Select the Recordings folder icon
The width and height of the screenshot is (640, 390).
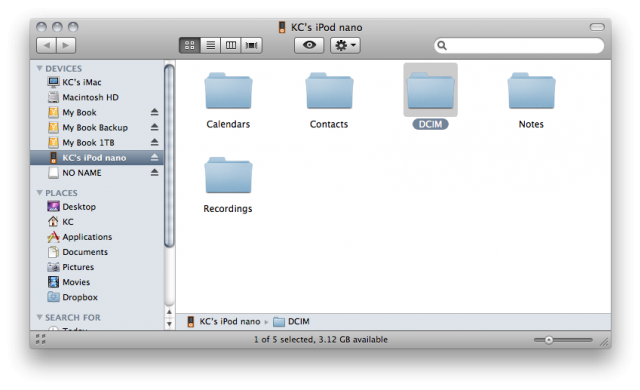coord(228,175)
